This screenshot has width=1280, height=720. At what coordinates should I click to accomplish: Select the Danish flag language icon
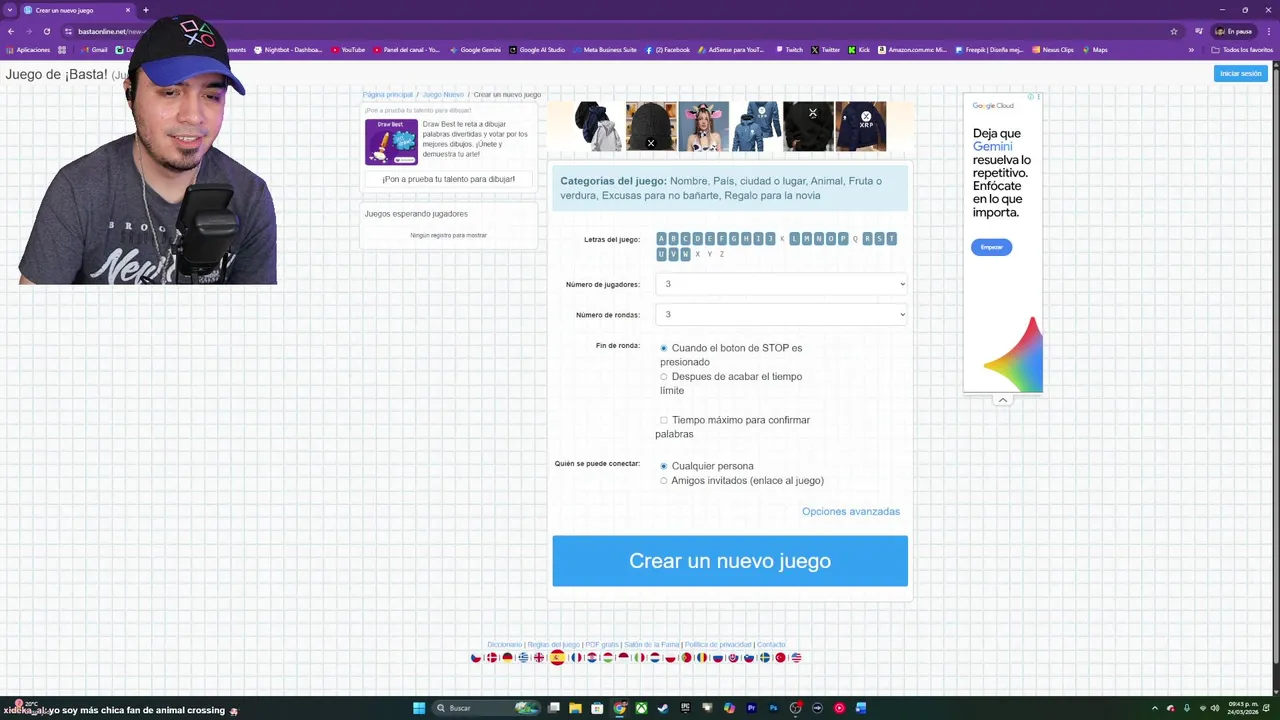click(x=492, y=658)
